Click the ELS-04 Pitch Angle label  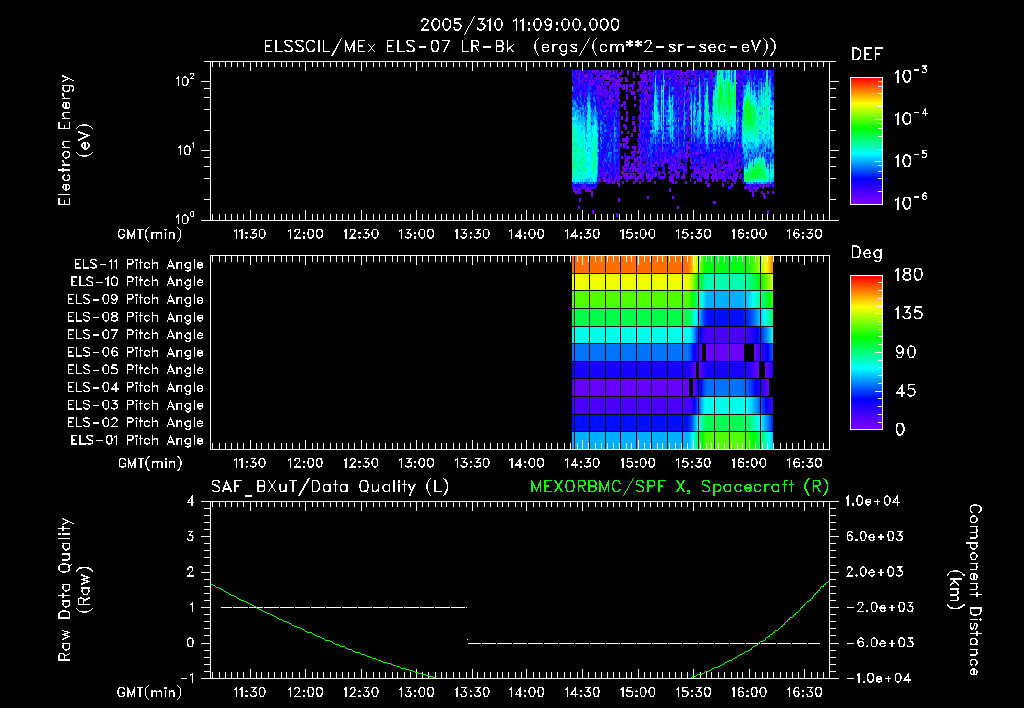pos(136,388)
